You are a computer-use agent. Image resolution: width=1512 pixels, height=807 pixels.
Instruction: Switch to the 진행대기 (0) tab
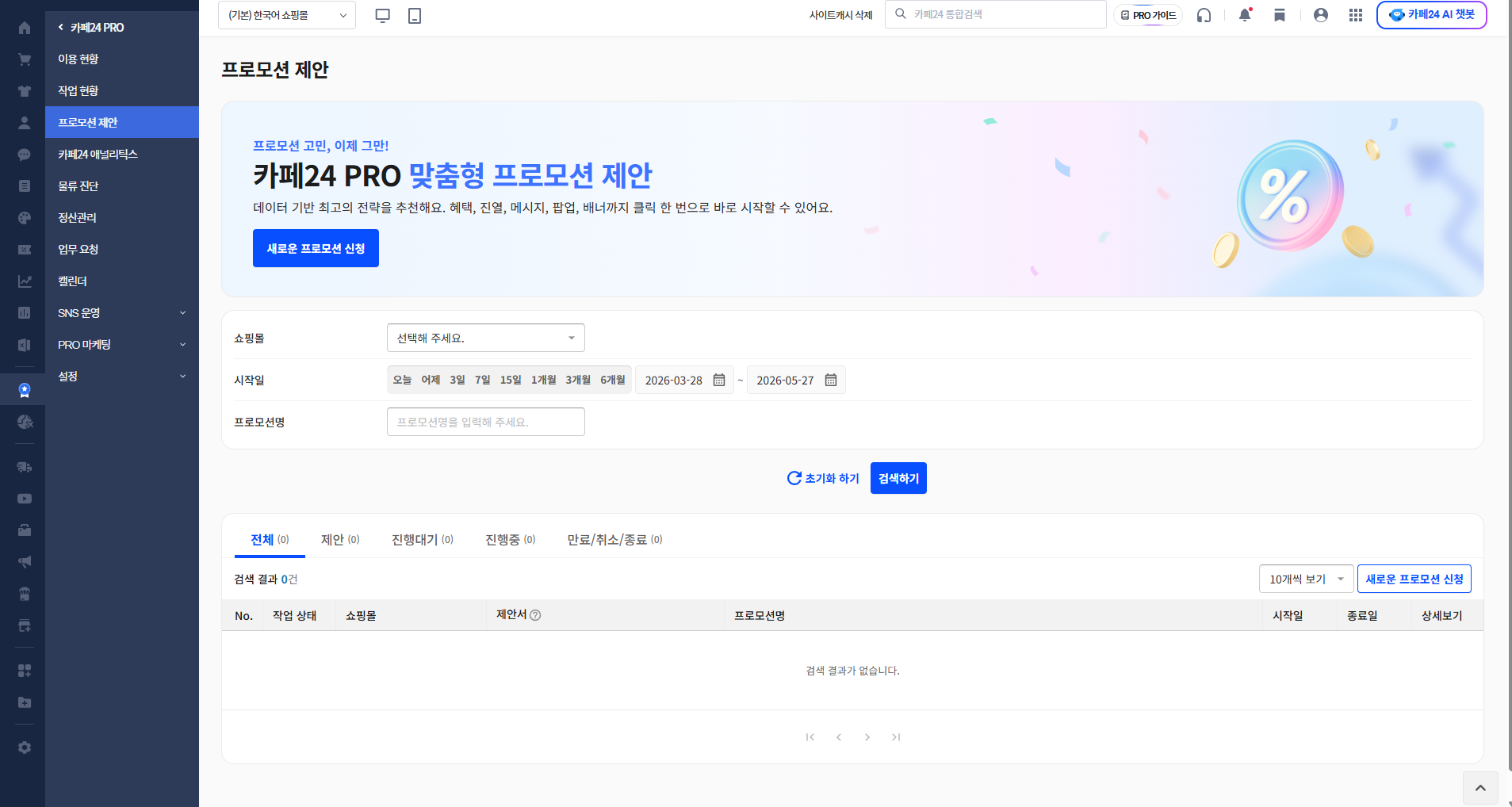coord(423,540)
